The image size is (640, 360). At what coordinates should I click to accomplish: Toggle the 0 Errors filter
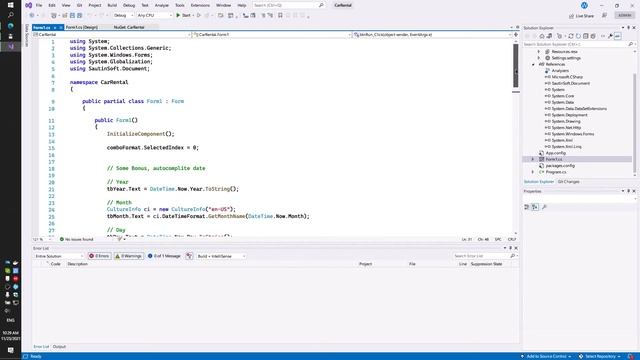pos(100,256)
